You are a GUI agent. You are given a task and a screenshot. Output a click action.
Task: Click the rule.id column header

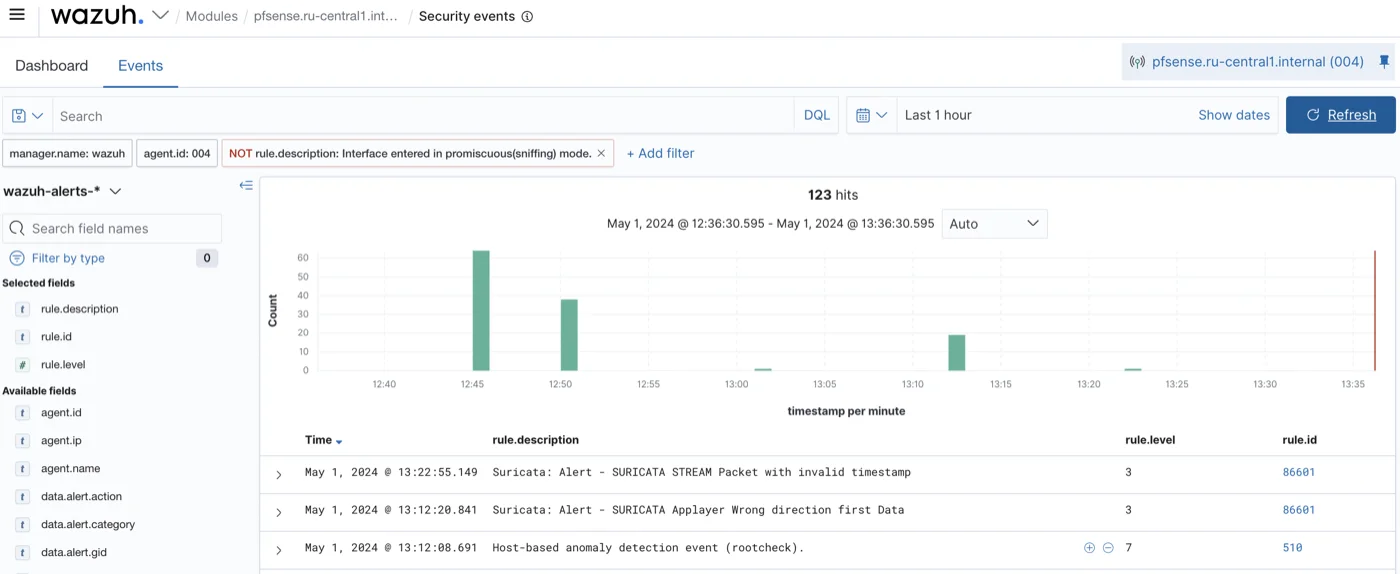[x=1299, y=440]
